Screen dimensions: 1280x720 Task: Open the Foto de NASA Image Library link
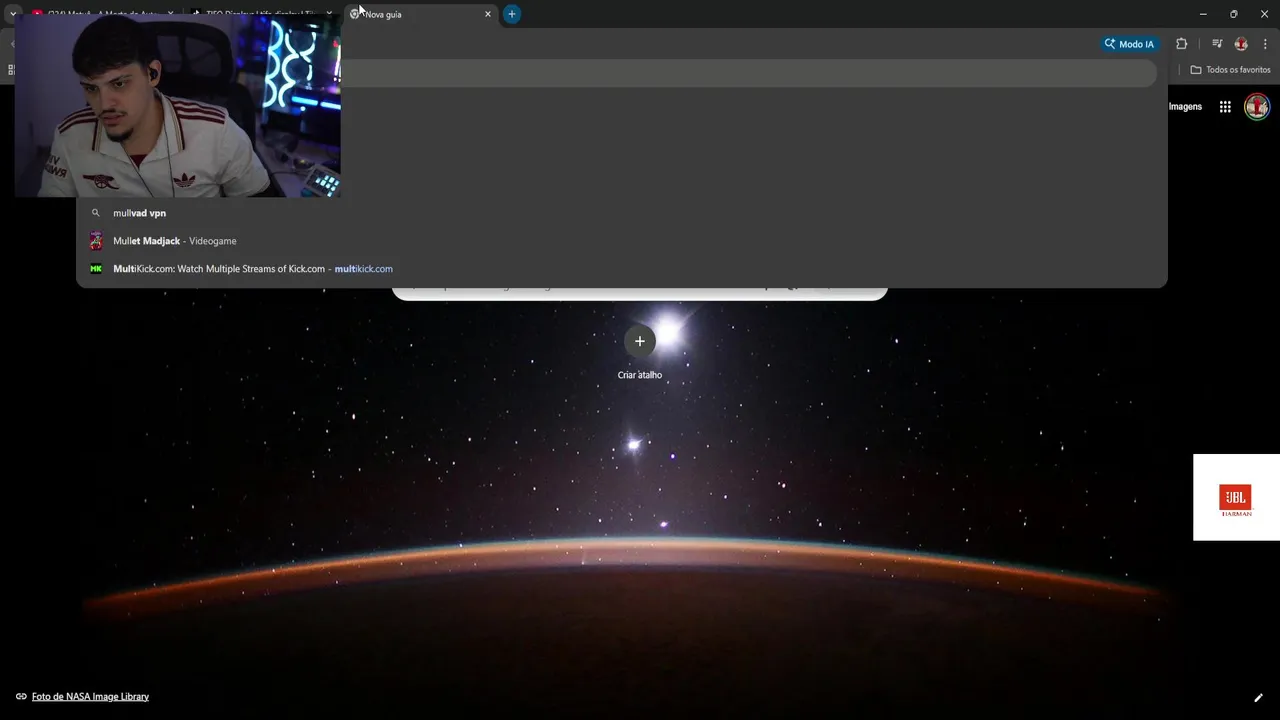(90, 697)
